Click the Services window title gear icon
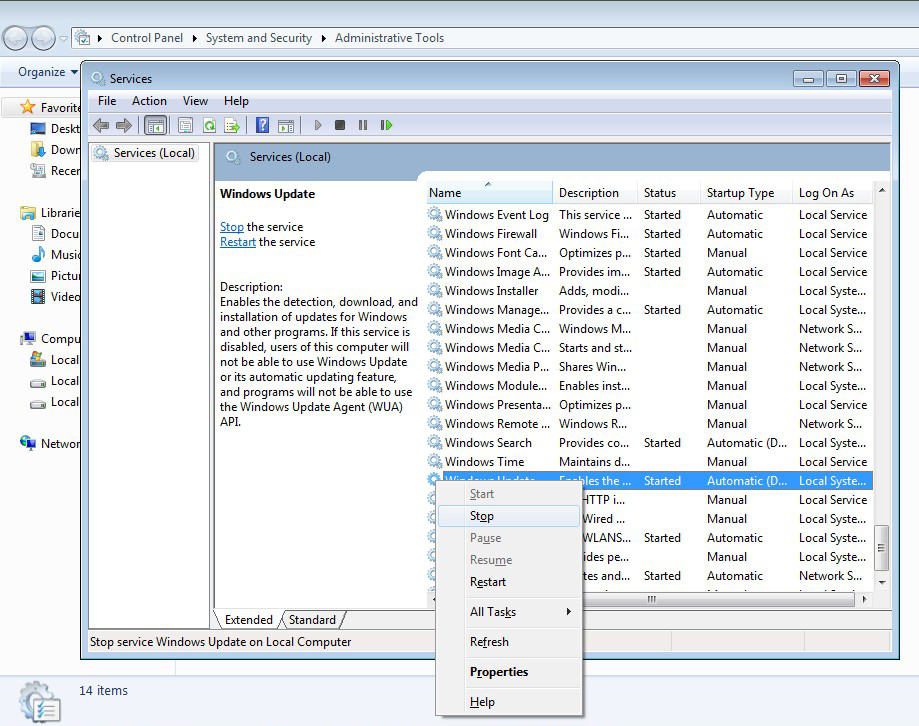 (x=98, y=79)
